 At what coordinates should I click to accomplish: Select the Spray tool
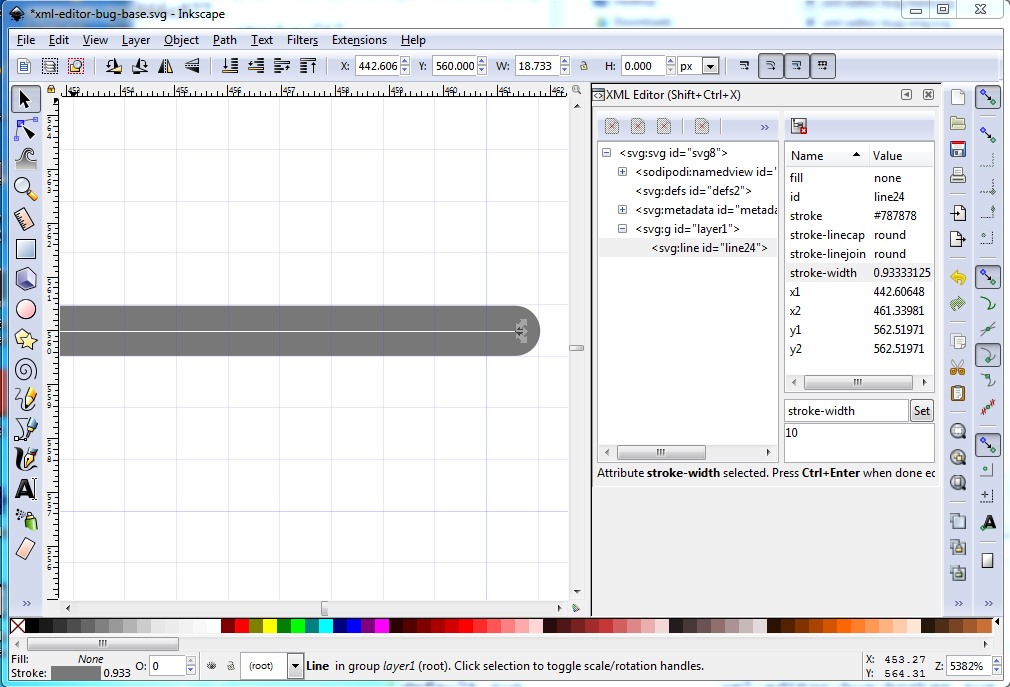25,519
